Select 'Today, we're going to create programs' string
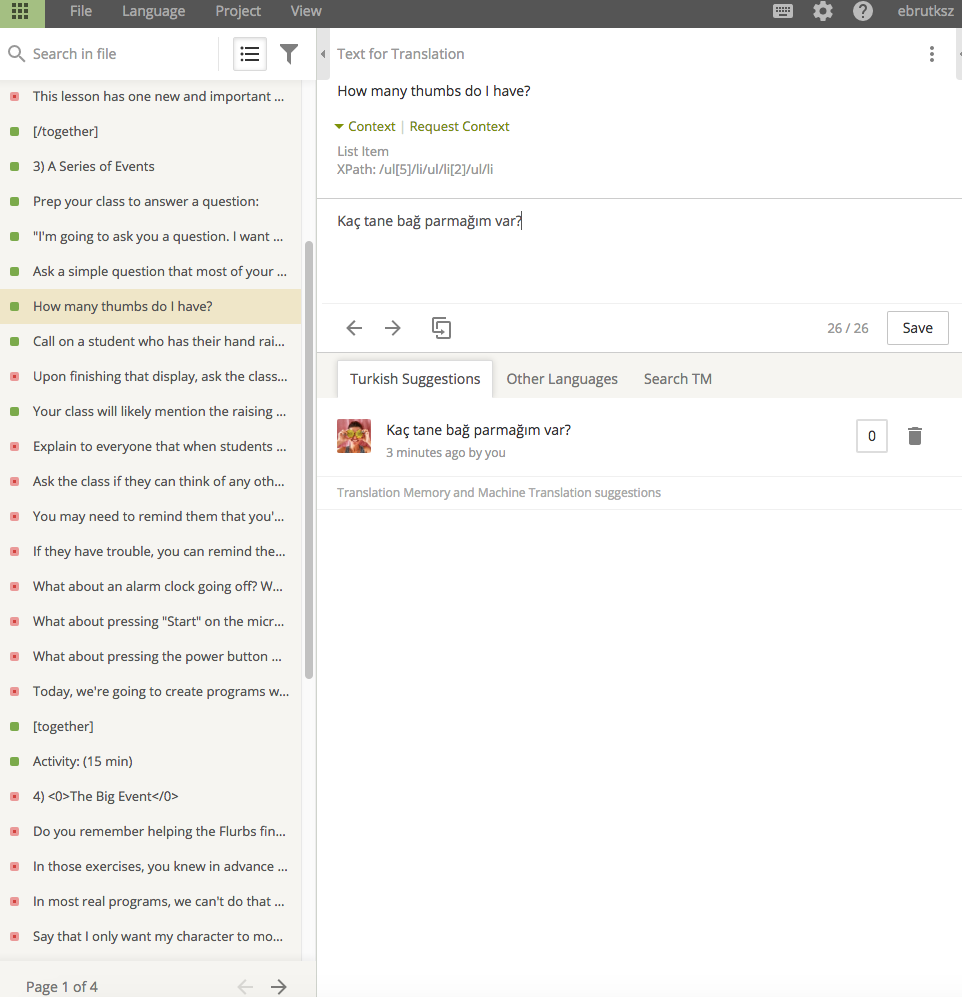 click(x=151, y=691)
